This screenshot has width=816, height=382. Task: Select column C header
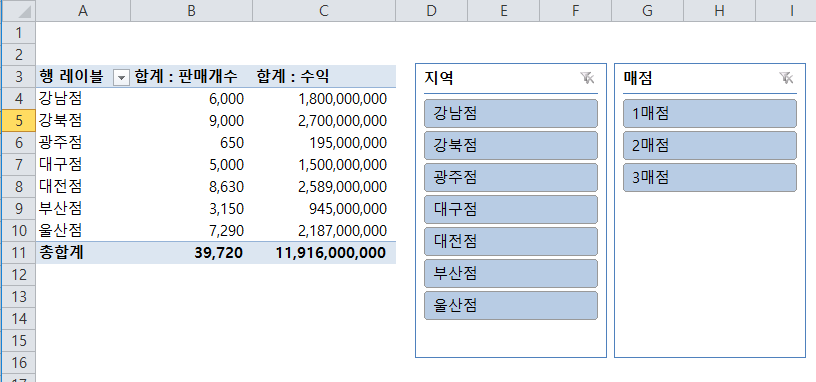(x=324, y=11)
